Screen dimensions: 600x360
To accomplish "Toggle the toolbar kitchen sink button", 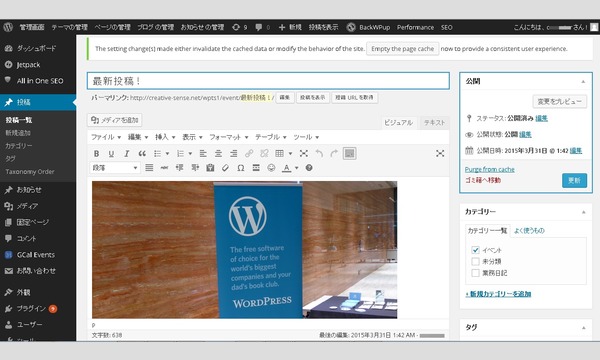I will click(x=349, y=153).
